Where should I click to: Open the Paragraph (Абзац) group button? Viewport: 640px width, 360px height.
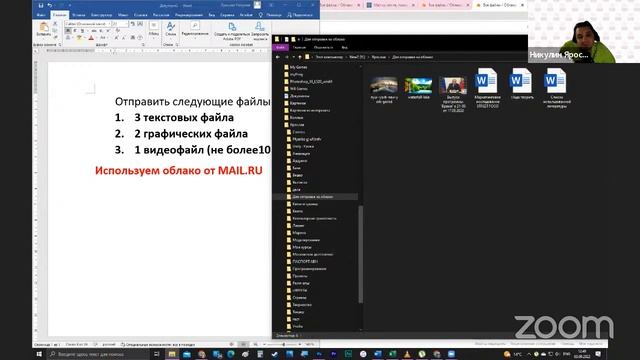click(154, 29)
